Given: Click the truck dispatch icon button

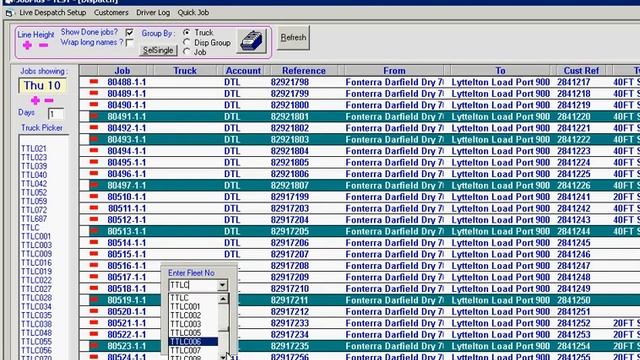Looking at the screenshot, I should point(251,41).
